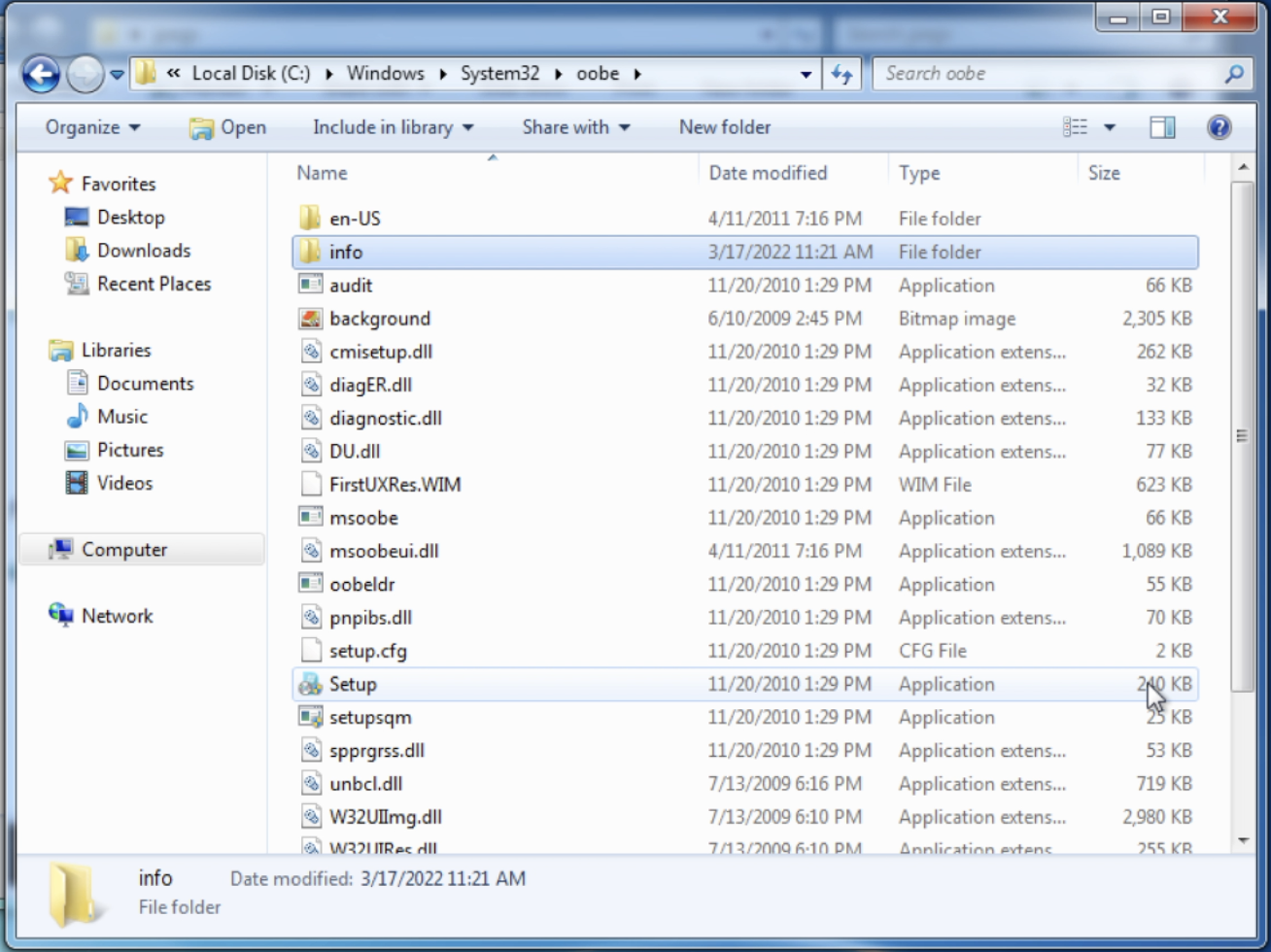The width and height of the screenshot is (1271, 952).
Task: Click the search magnifier icon
Action: coord(1234,74)
